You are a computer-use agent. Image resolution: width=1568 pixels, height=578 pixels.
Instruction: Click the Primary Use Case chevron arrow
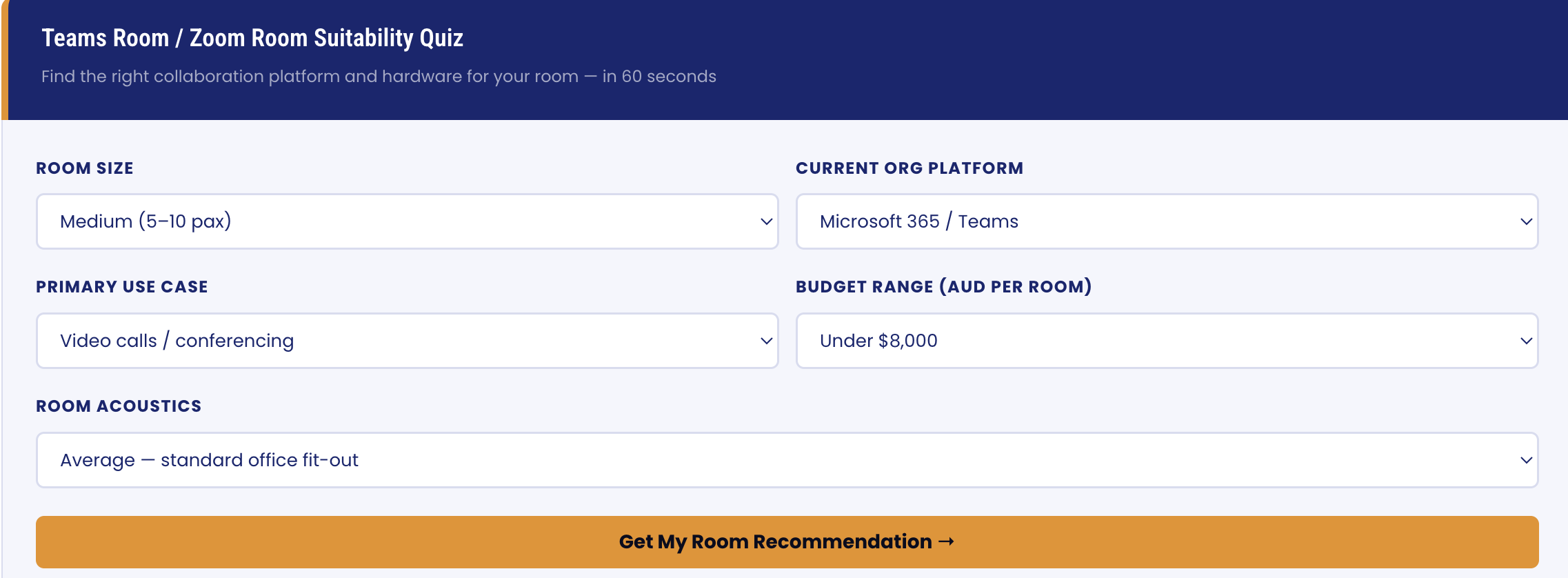click(766, 341)
